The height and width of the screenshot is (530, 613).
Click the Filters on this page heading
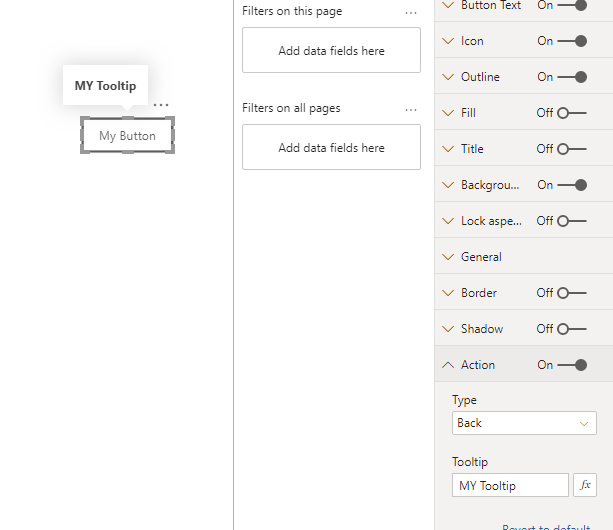(292, 11)
